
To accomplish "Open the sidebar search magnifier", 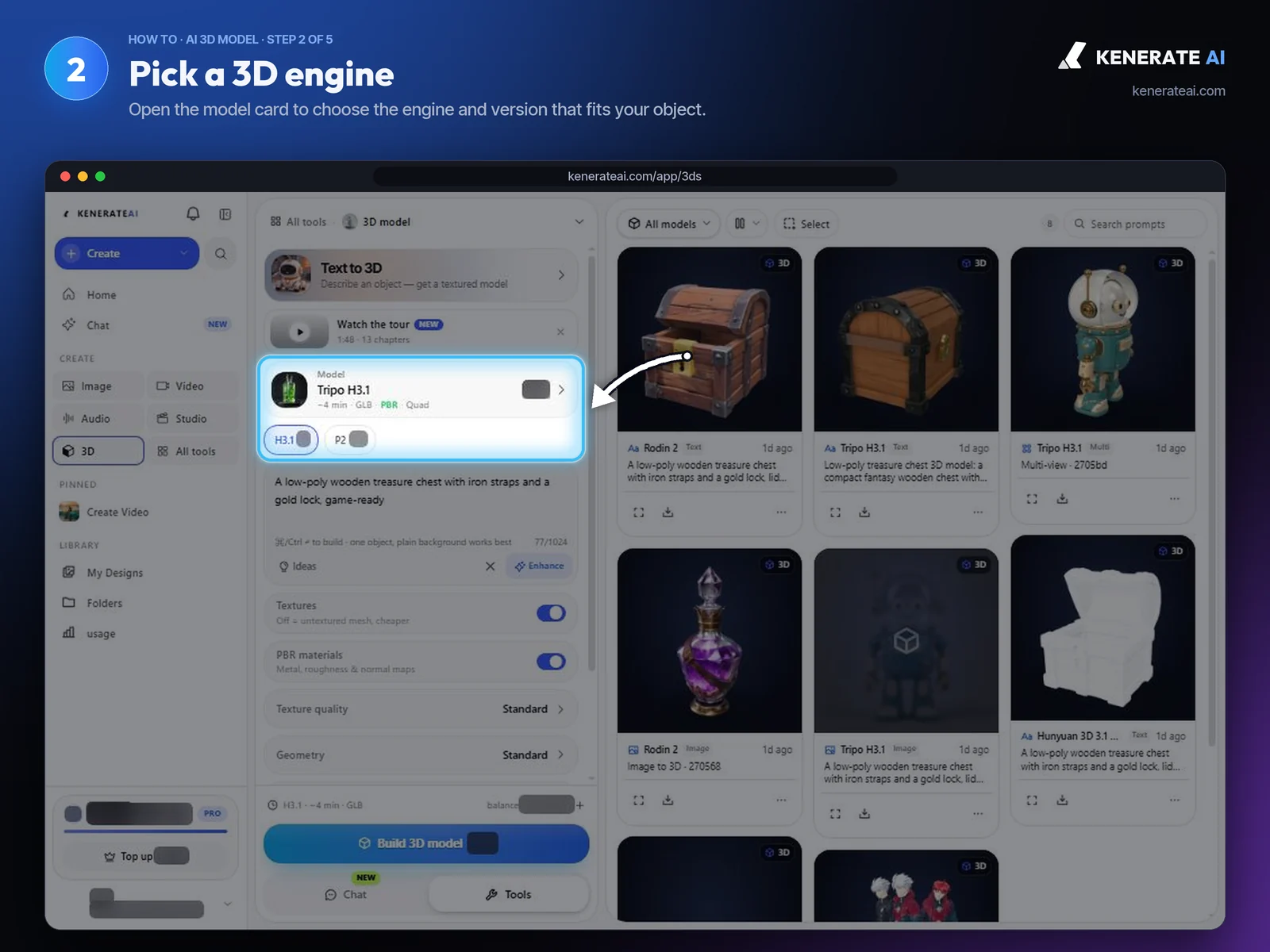I will point(221,254).
